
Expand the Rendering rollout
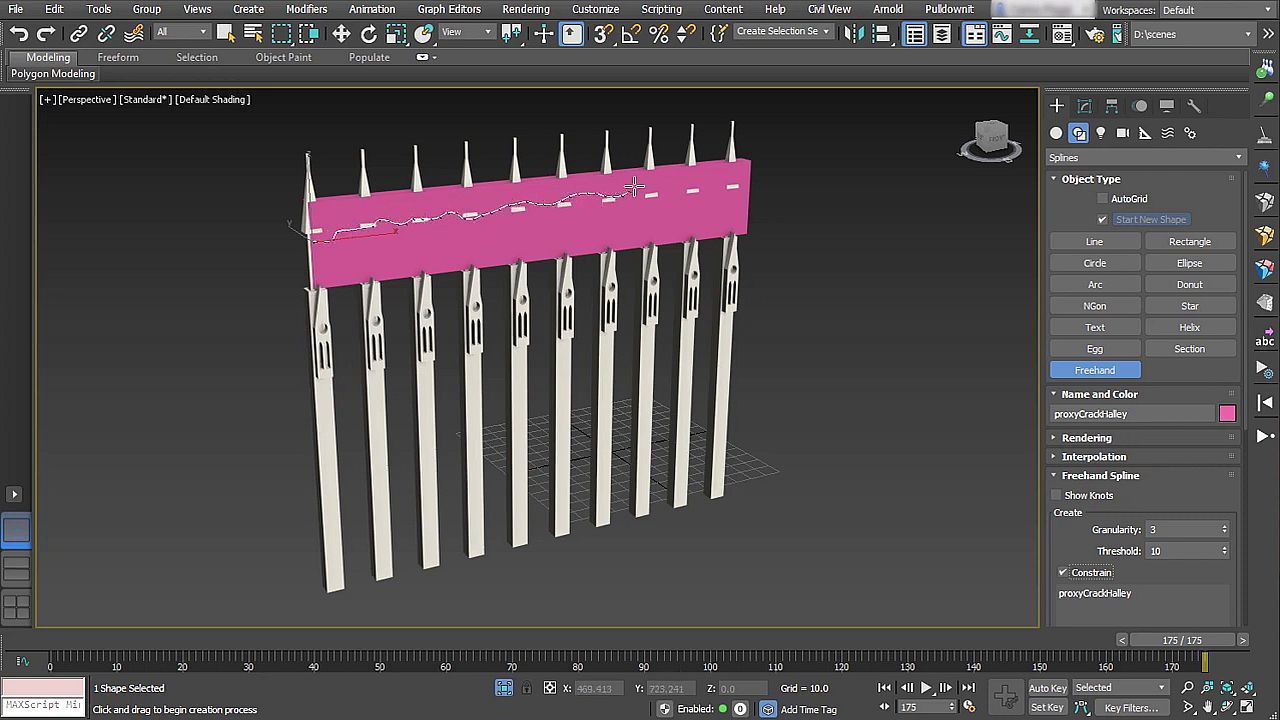point(1086,438)
